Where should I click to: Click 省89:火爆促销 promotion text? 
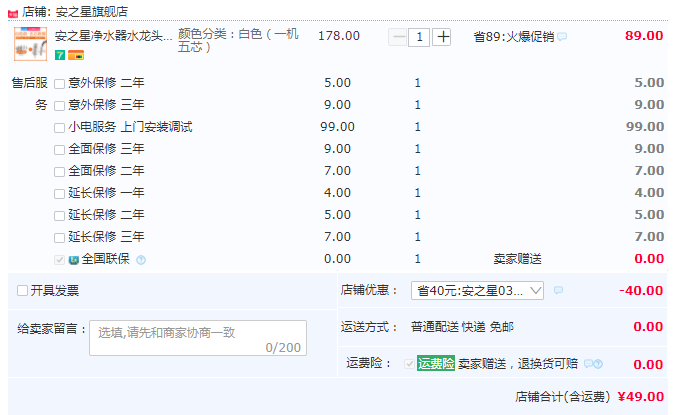pyautogui.click(x=514, y=37)
